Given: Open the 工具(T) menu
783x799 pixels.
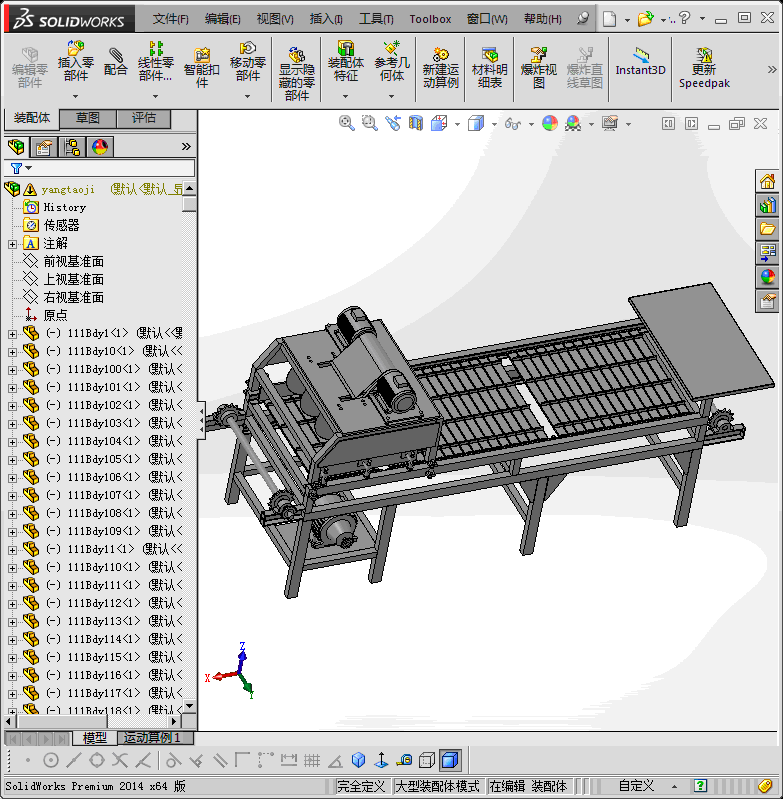Looking at the screenshot, I should coord(376,19).
